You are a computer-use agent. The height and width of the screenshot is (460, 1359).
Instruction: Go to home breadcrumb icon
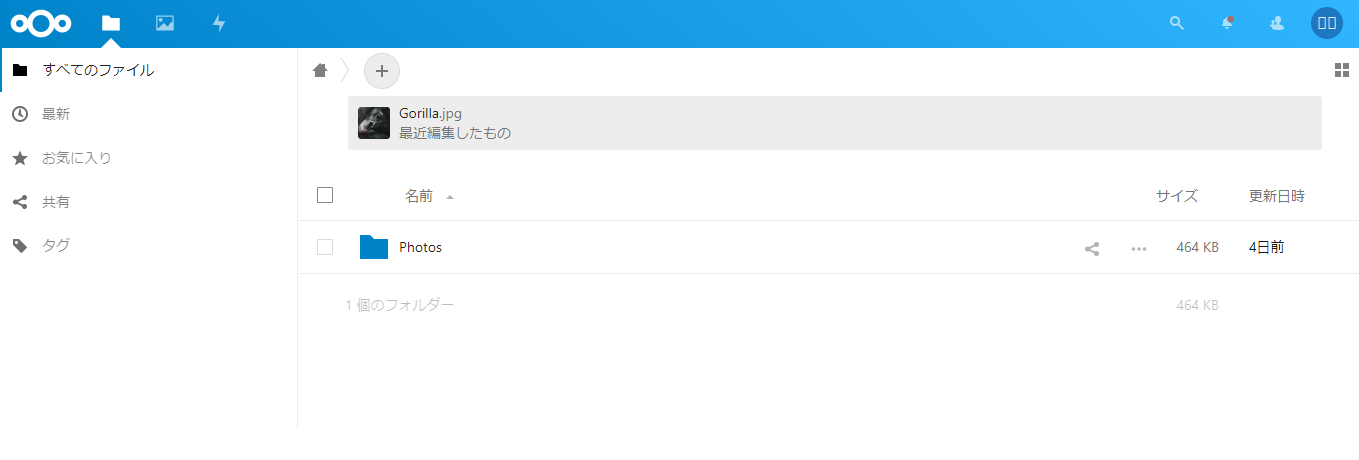(x=320, y=70)
